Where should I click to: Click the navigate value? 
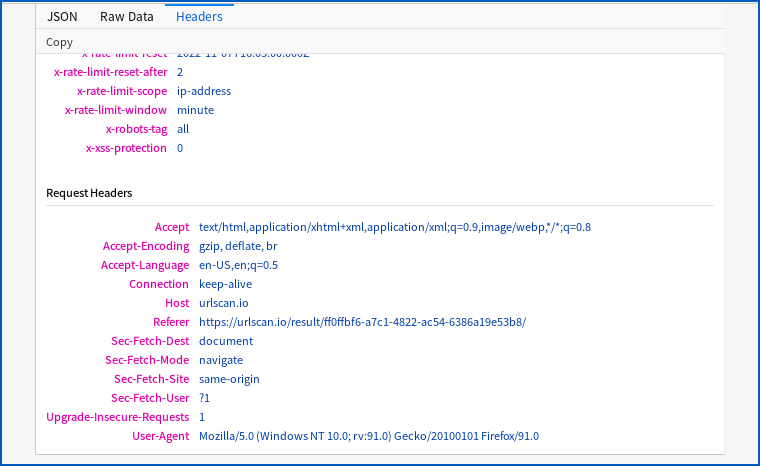tap(221, 360)
